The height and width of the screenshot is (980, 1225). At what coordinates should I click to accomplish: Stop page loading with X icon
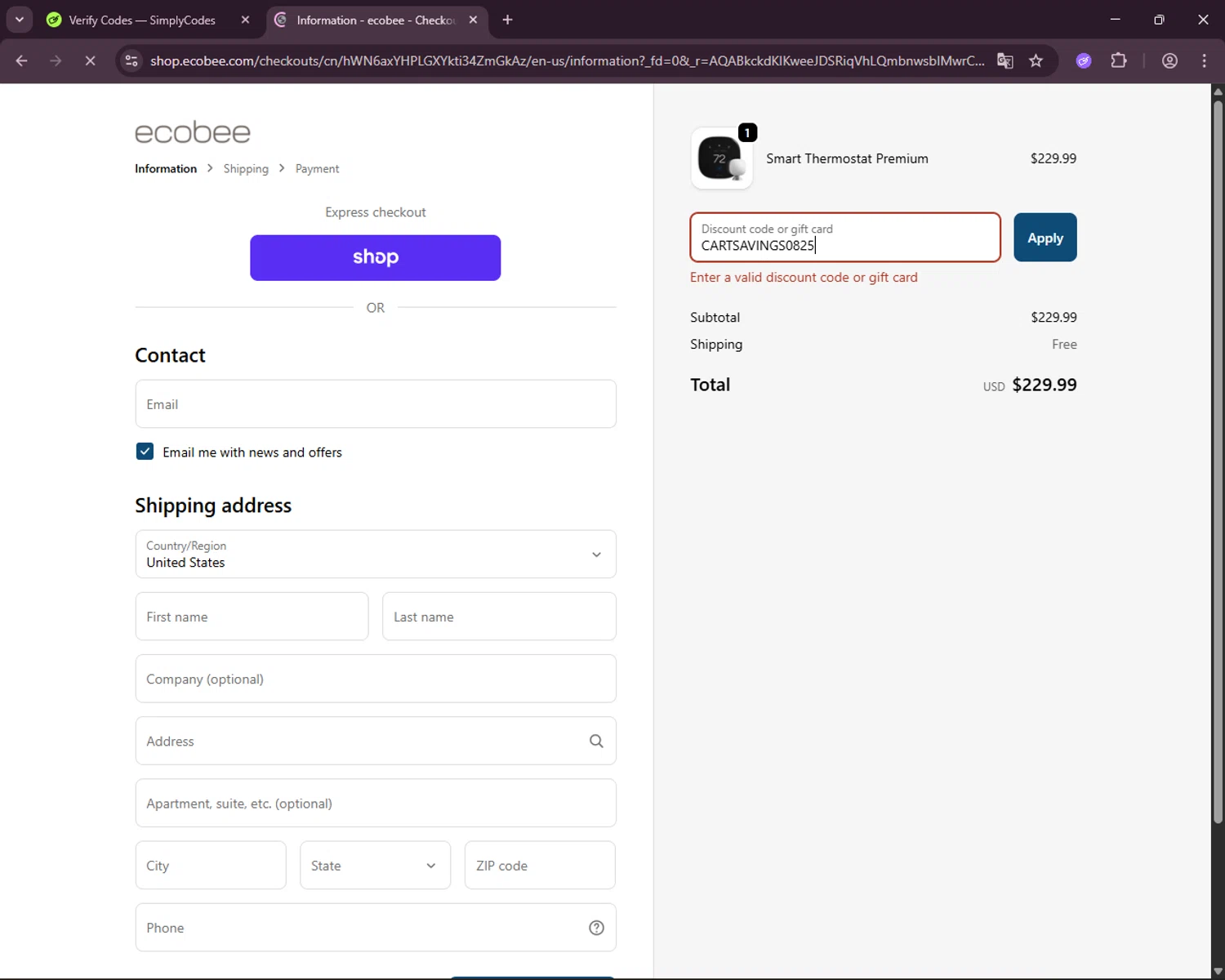[x=90, y=60]
